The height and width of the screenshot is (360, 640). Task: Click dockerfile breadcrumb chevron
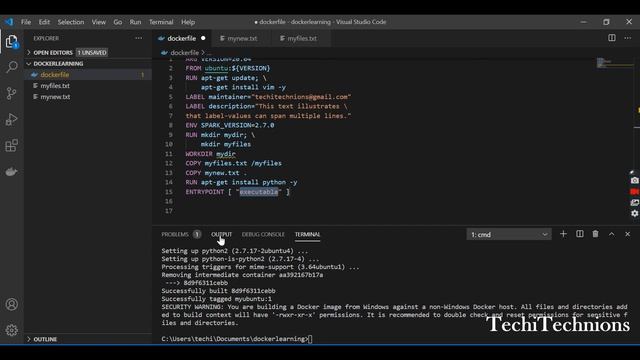203,53
